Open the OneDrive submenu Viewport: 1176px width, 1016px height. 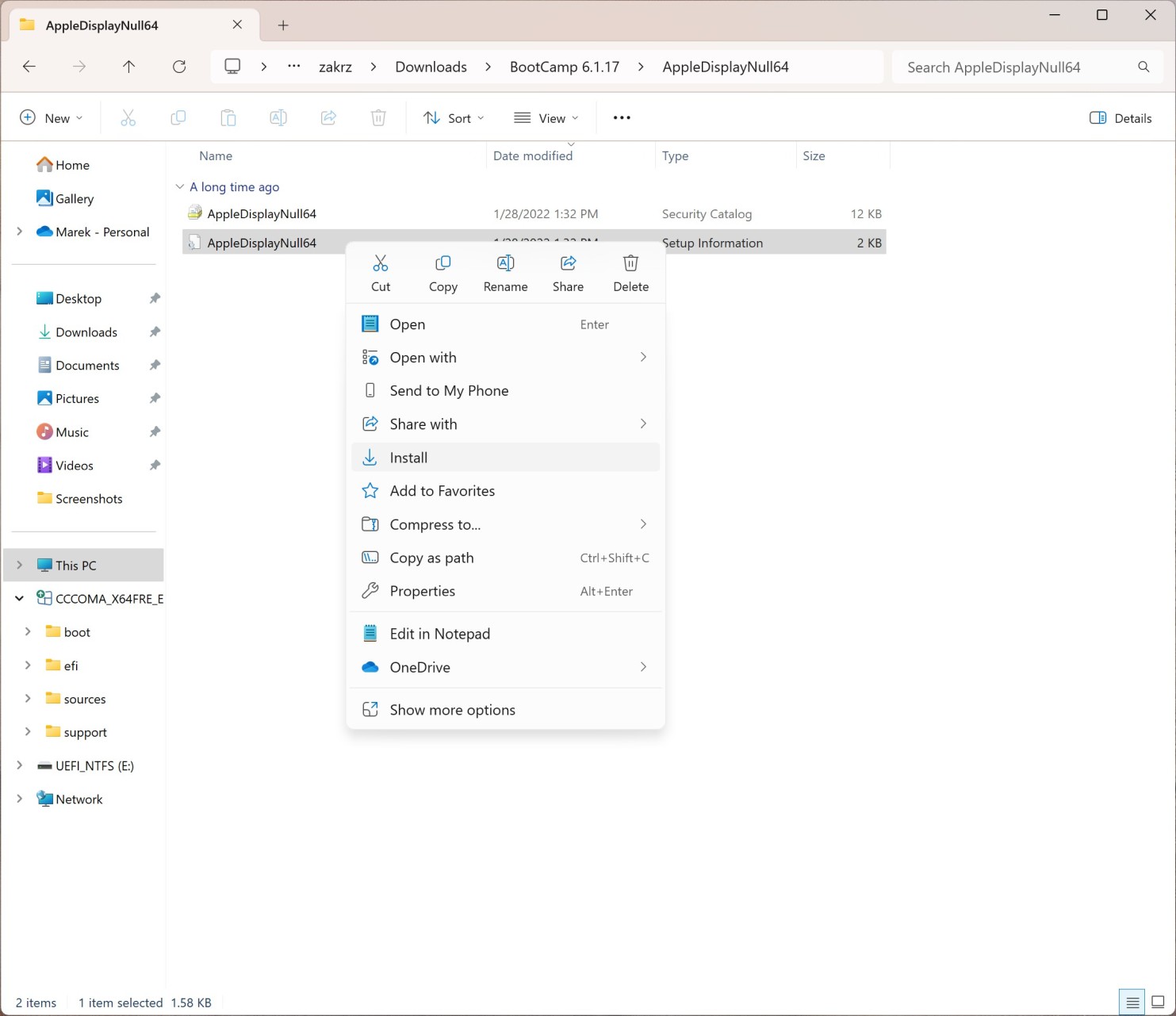505,667
